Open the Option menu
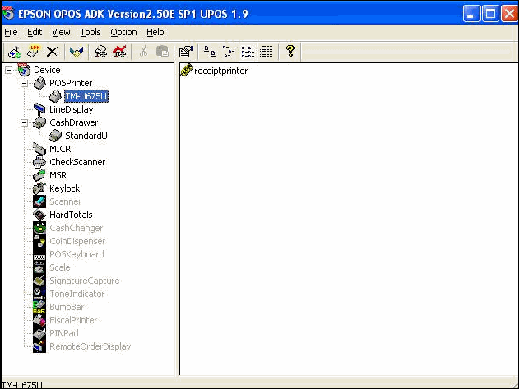 click(124, 32)
